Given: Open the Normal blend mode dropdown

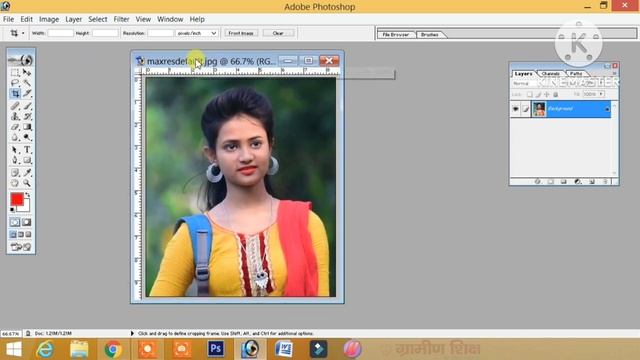Looking at the screenshot, I should 522,83.
